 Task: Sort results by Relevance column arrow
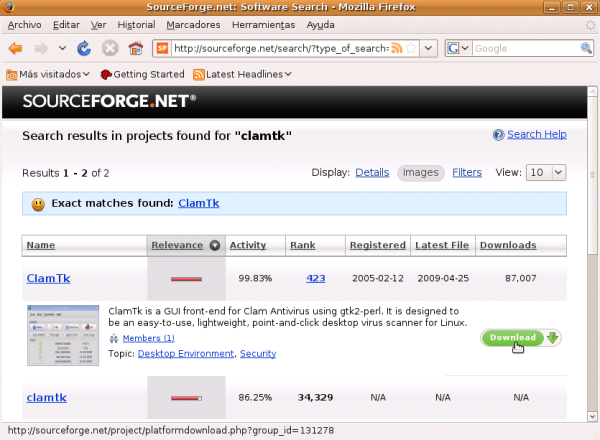[214, 245]
